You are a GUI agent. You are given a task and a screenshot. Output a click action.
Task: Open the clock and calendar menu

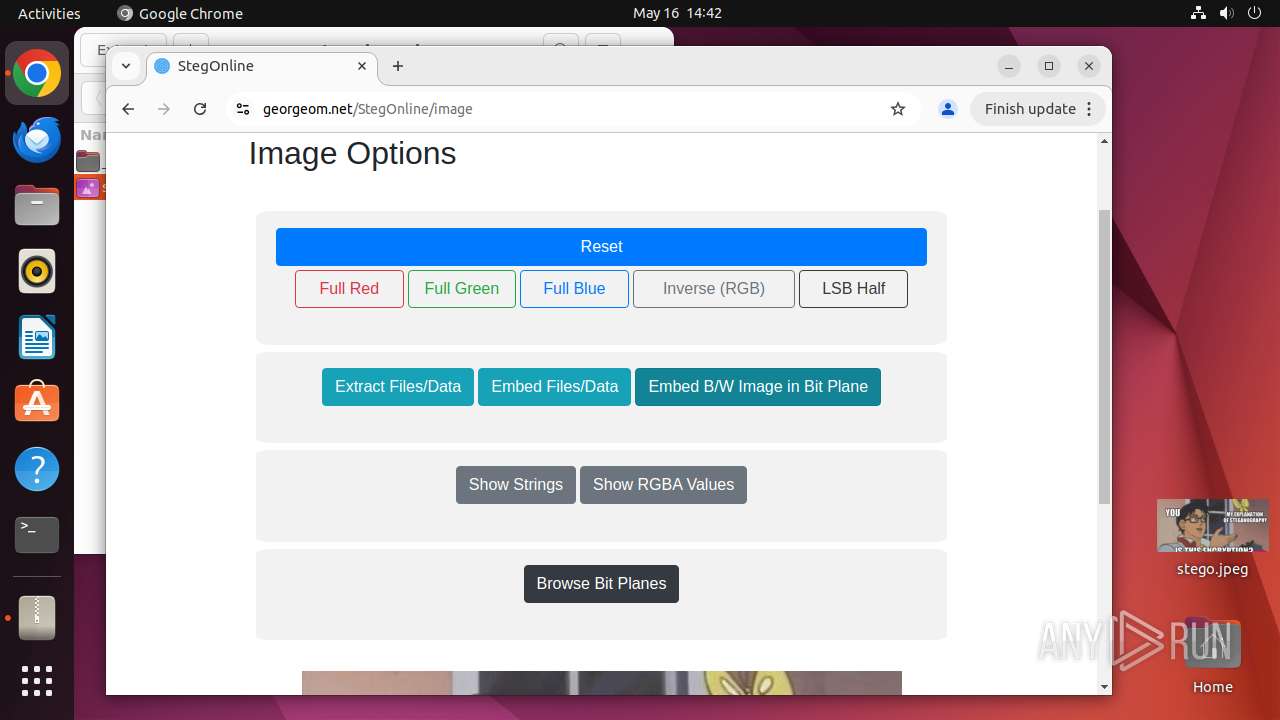point(677,13)
